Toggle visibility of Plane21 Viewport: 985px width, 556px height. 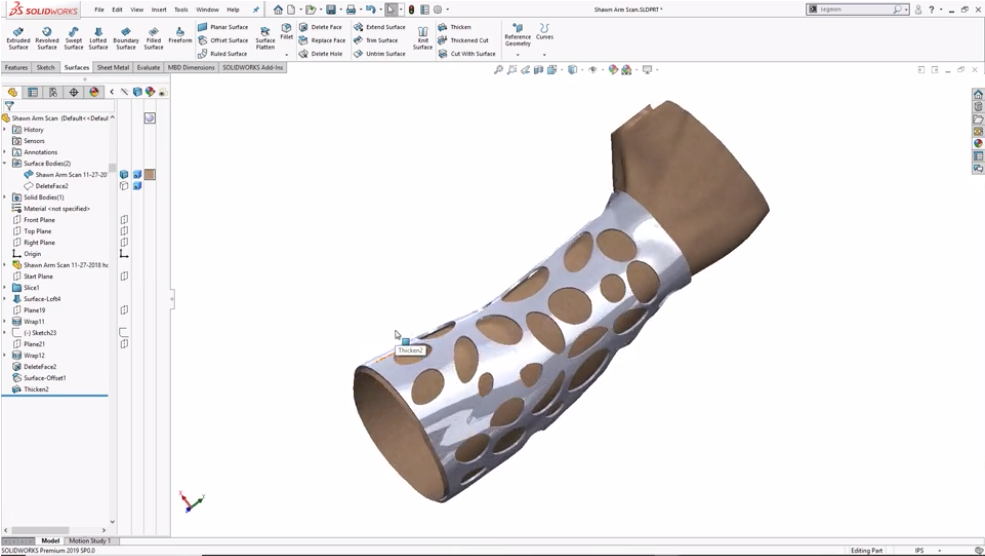click(124, 344)
